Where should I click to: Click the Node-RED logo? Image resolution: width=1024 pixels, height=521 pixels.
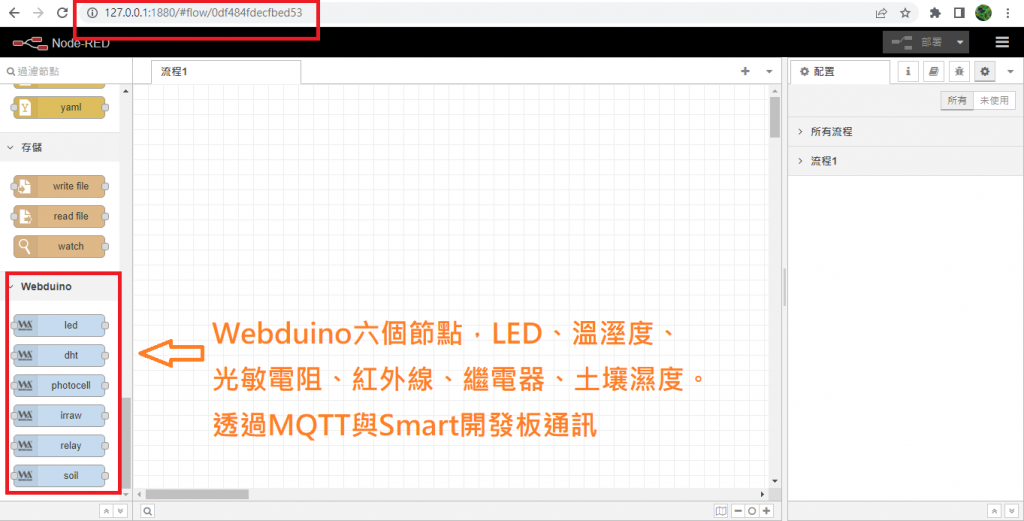[61, 43]
